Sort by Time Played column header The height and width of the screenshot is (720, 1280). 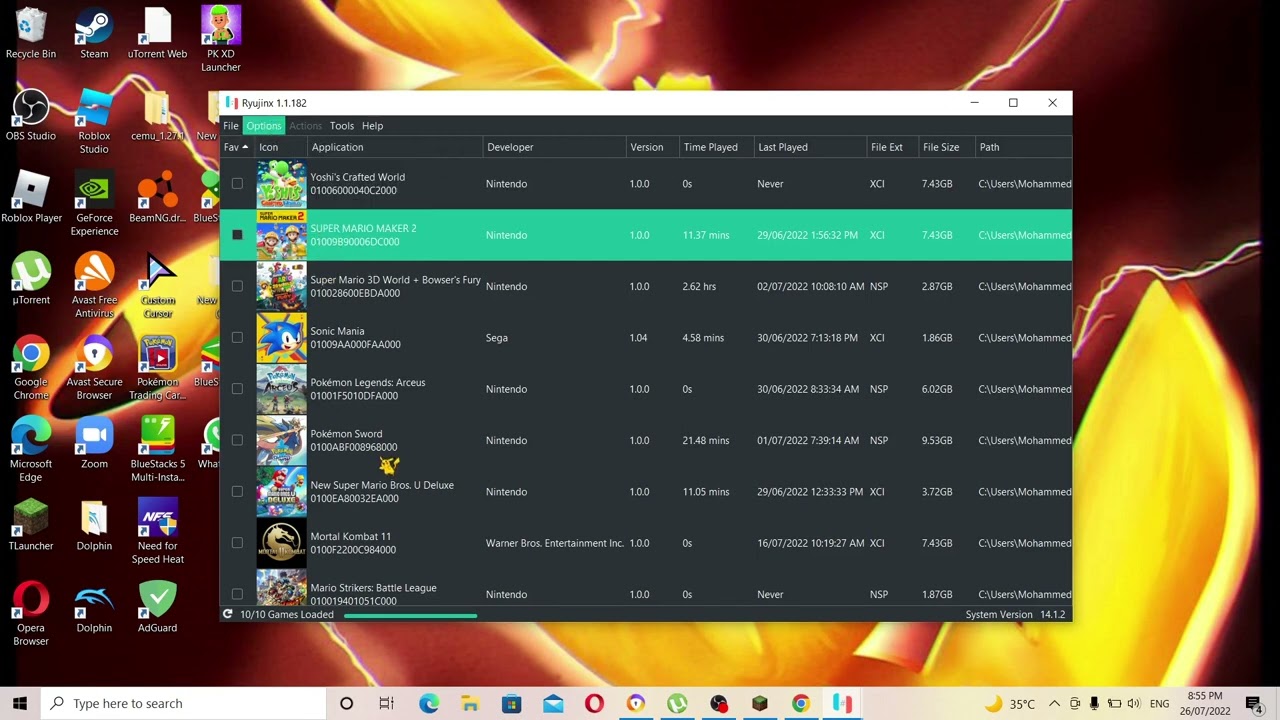[x=716, y=147]
